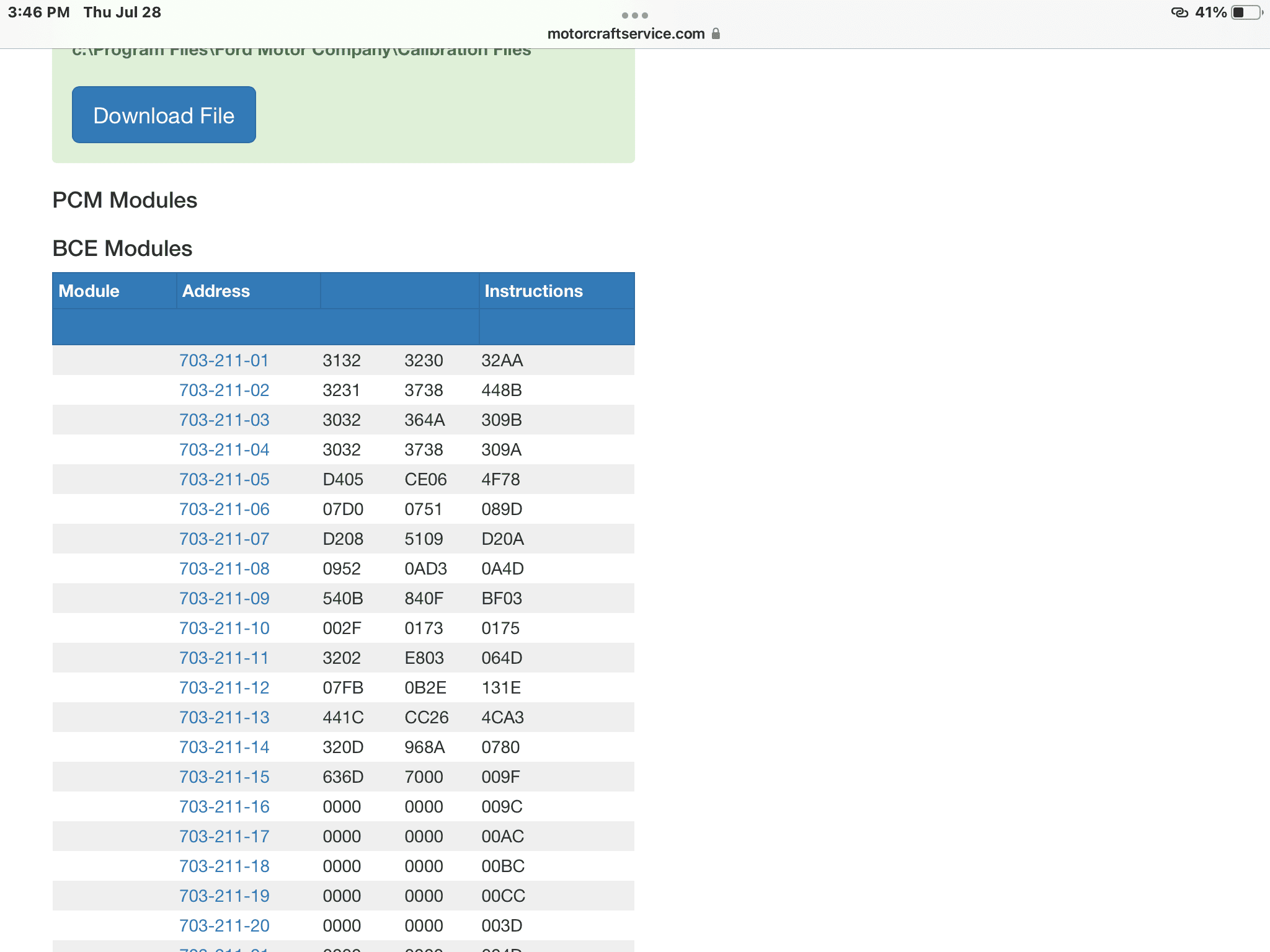
Task: Click the Instructions column header
Action: pos(533,291)
